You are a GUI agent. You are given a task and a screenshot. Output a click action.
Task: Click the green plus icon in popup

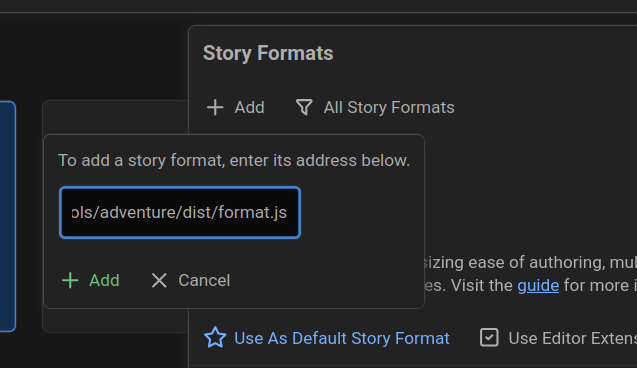pos(70,280)
